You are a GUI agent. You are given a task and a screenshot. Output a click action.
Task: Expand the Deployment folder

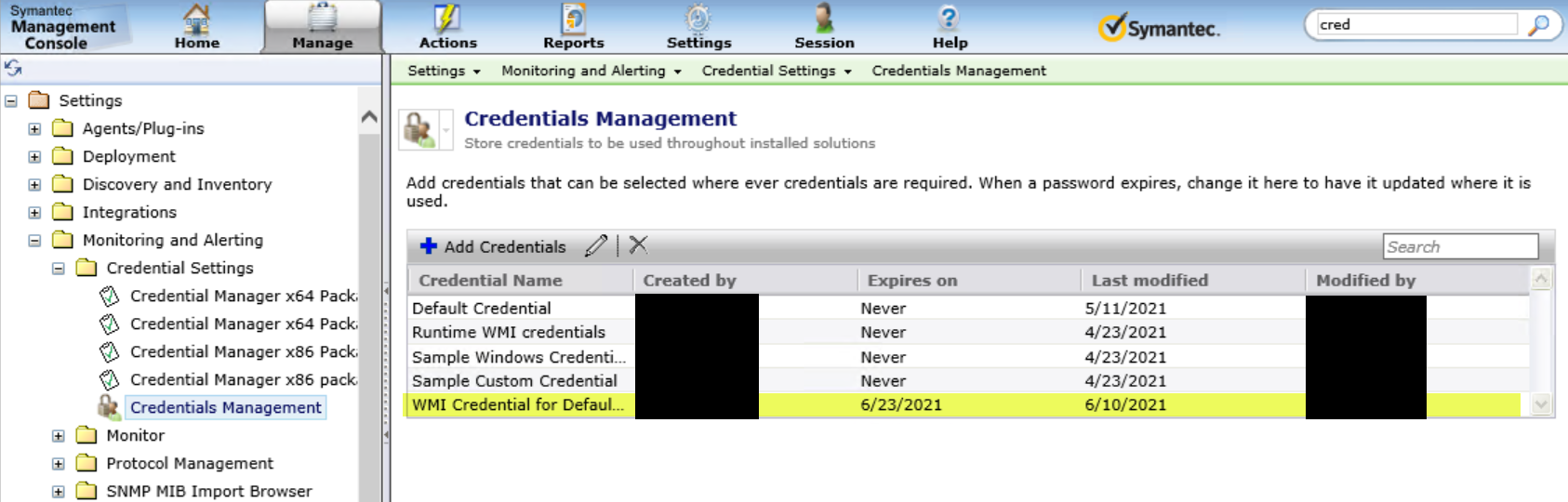[34, 156]
